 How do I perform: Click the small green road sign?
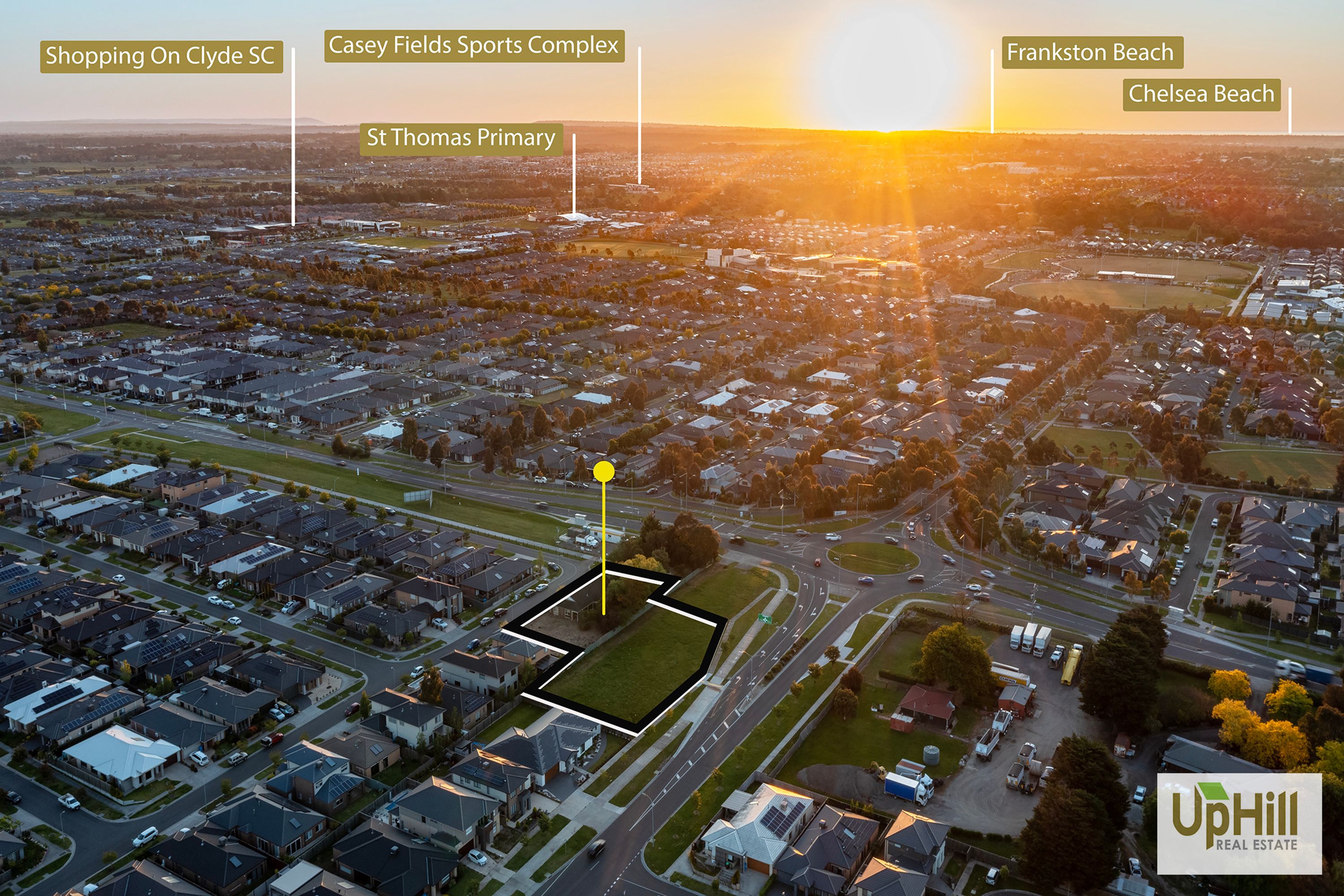click(764, 618)
